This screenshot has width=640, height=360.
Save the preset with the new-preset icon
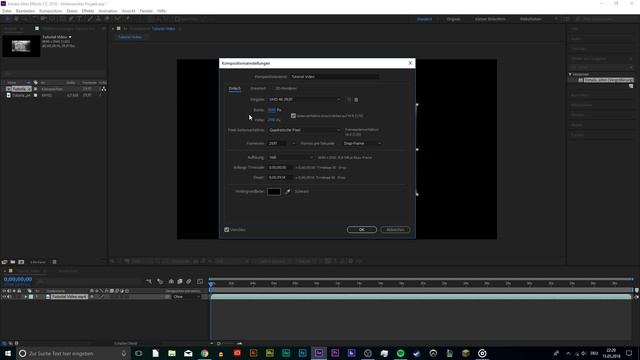349,100
